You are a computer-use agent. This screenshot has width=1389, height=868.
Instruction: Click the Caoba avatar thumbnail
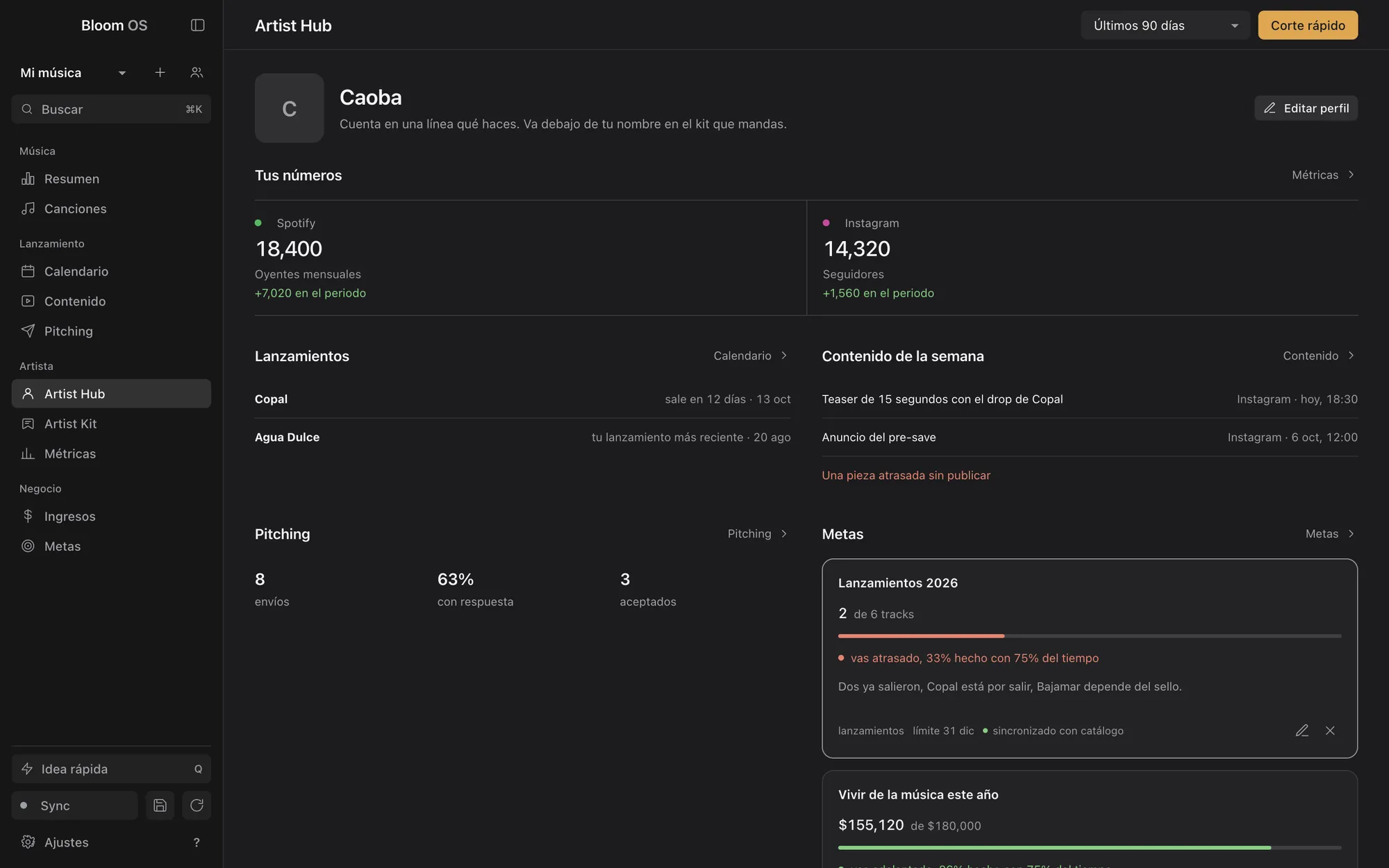click(289, 108)
